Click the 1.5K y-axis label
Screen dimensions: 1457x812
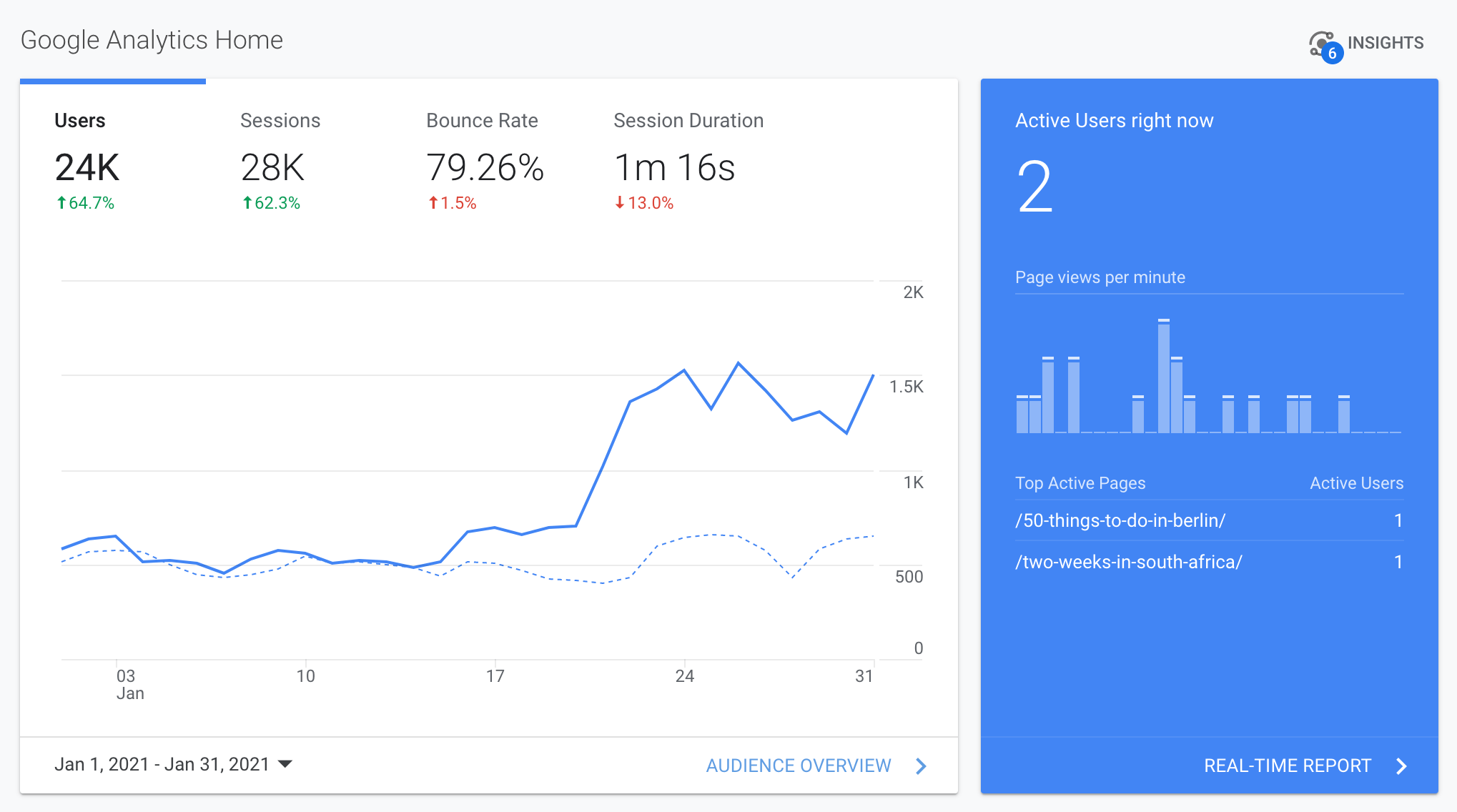coord(907,387)
